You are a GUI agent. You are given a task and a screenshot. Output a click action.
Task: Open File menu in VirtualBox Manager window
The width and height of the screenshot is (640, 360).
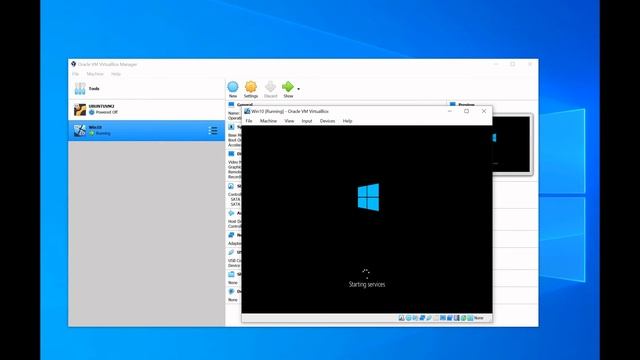(76, 74)
